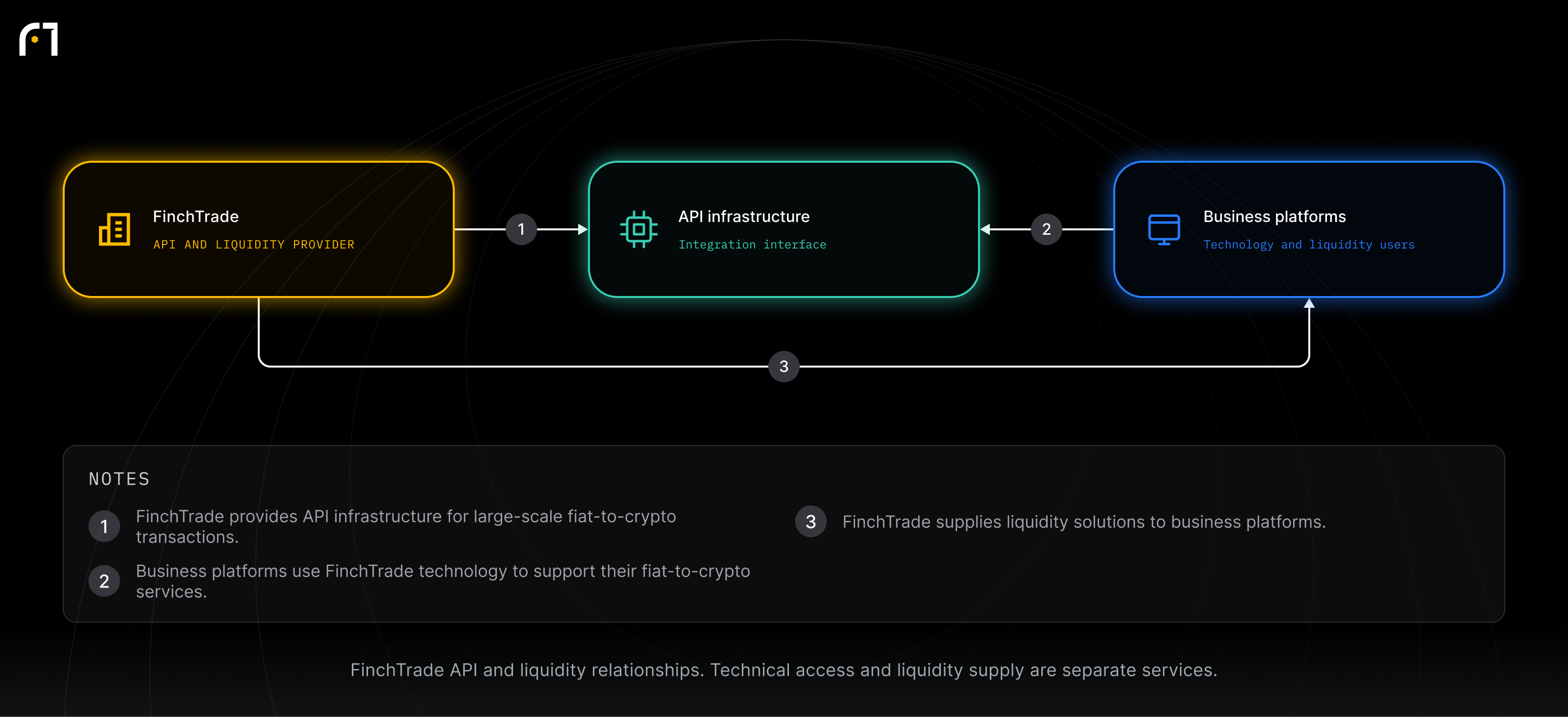Click the 'API infrastructure' heading
The width and height of the screenshot is (1568, 717).
click(x=744, y=217)
